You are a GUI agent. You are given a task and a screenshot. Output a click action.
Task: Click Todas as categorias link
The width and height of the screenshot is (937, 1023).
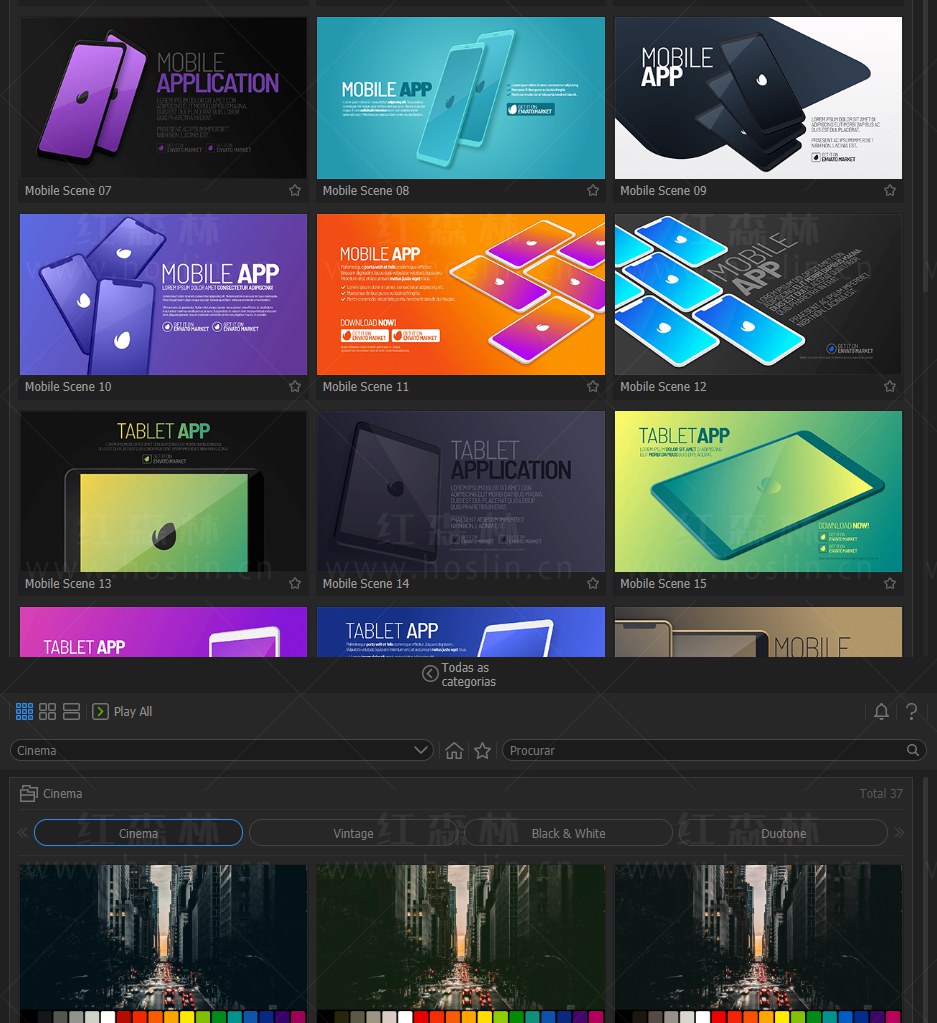[x=468, y=674]
